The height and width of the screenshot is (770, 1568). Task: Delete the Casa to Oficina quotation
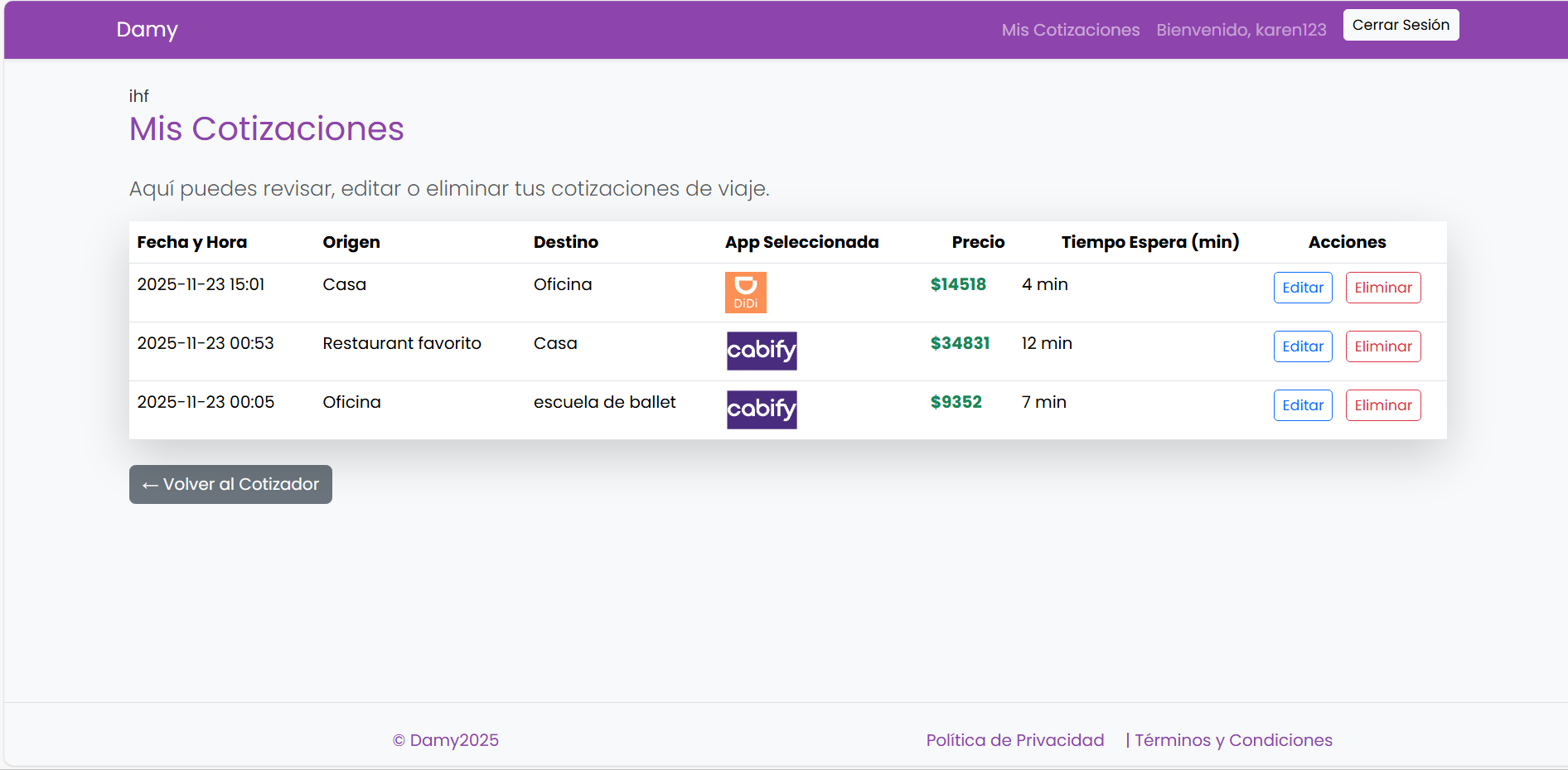click(1382, 288)
